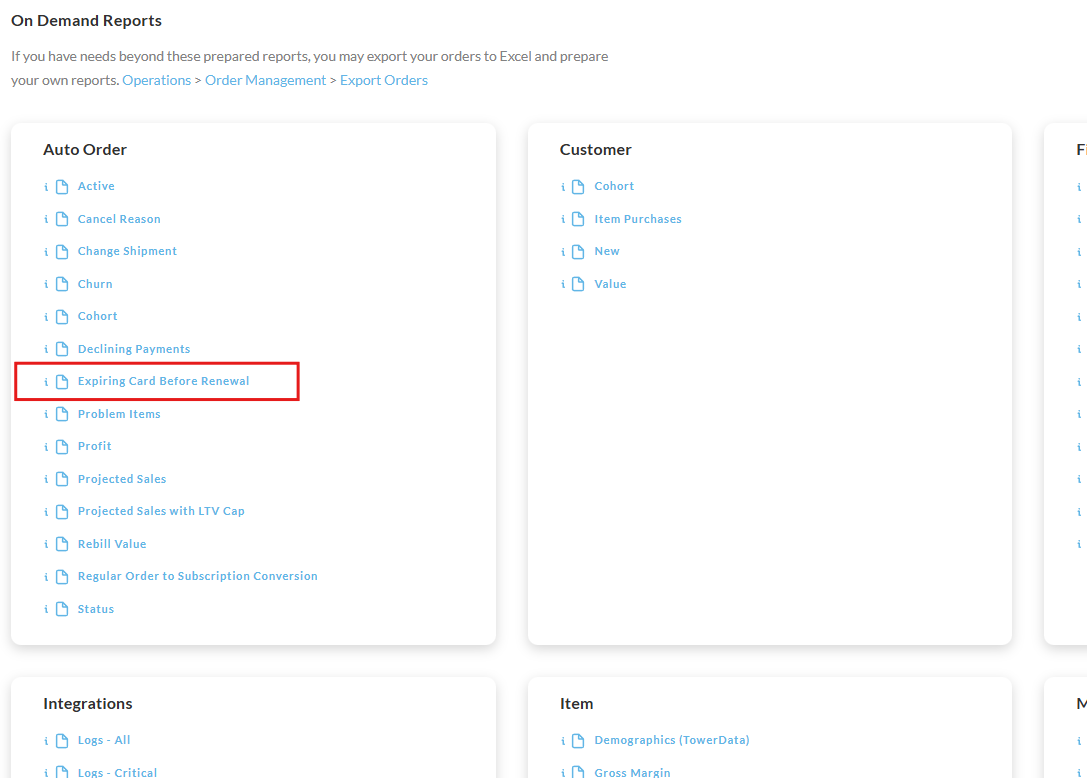Open Expiring Card Before Renewal report
The height and width of the screenshot is (778, 1087).
coord(164,381)
